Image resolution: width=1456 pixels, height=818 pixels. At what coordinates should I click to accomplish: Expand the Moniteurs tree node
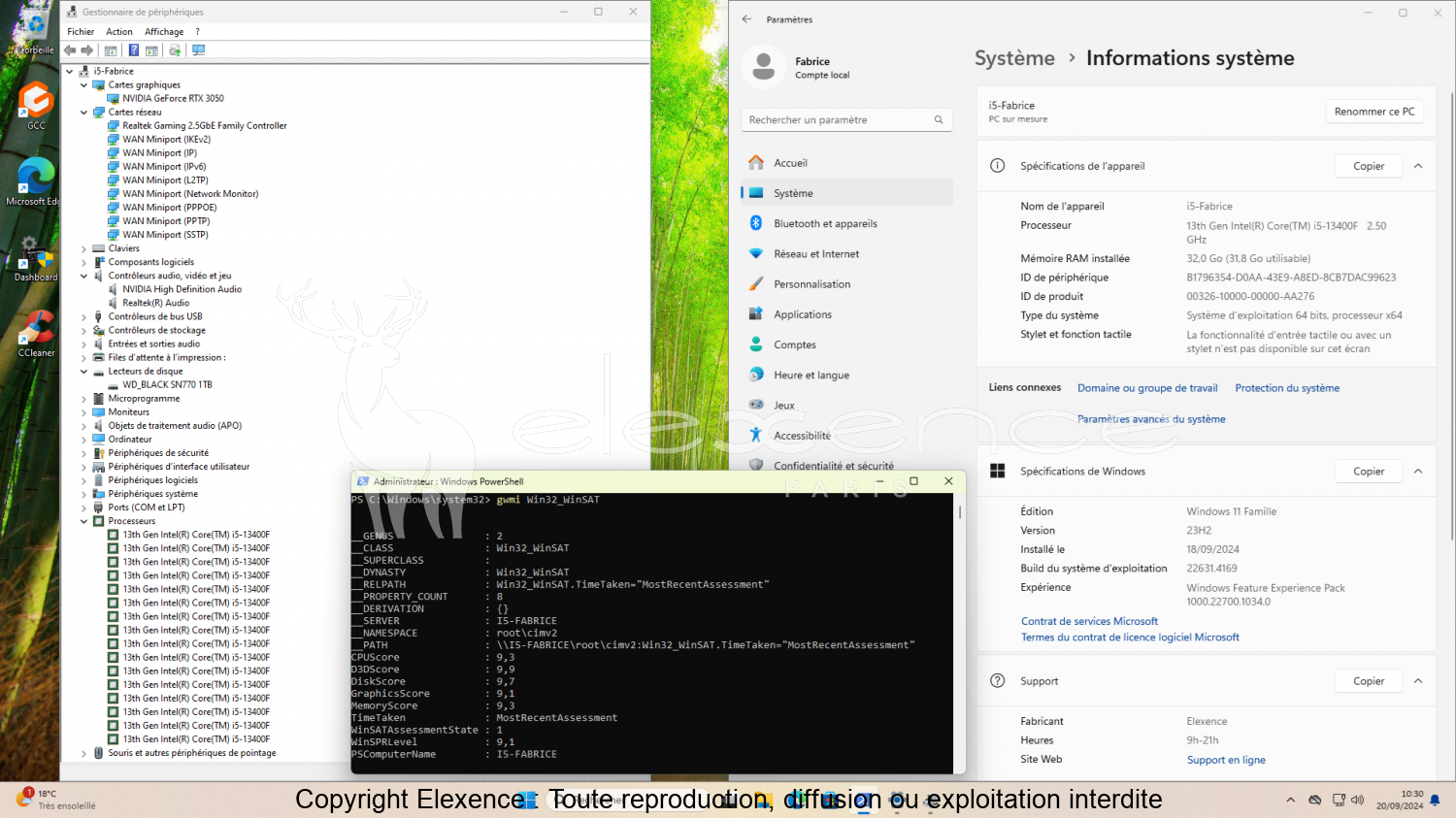point(83,412)
